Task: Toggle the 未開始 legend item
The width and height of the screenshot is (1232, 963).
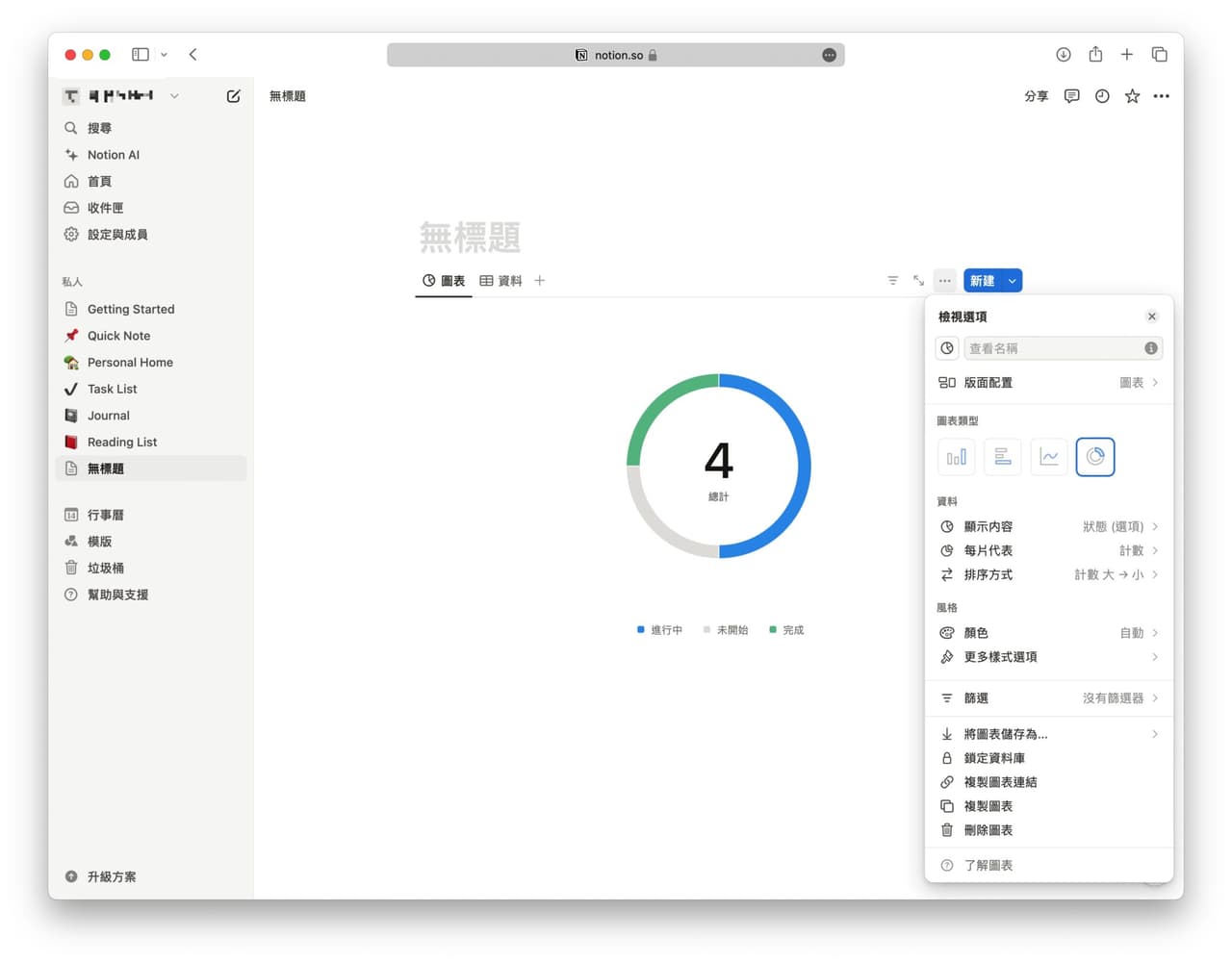Action: pyautogui.click(x=726, y=630)
